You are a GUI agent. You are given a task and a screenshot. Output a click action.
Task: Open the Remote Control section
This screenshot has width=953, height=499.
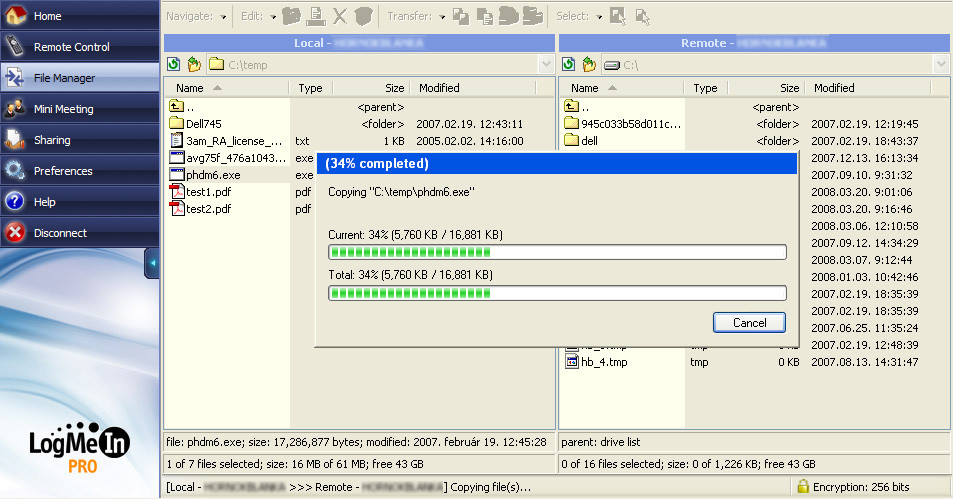[80, 47]
